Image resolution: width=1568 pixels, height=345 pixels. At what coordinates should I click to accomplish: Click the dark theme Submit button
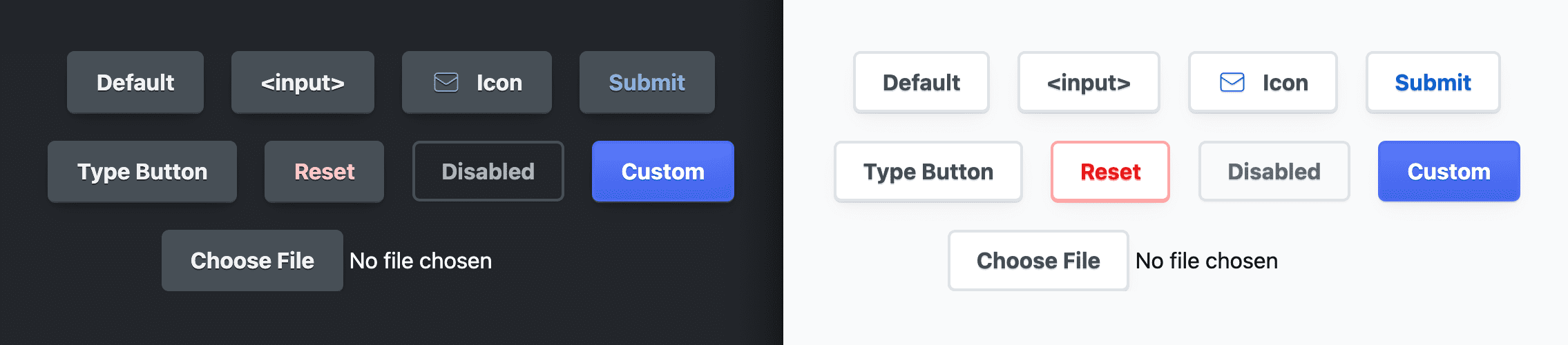tap(647, 83)
